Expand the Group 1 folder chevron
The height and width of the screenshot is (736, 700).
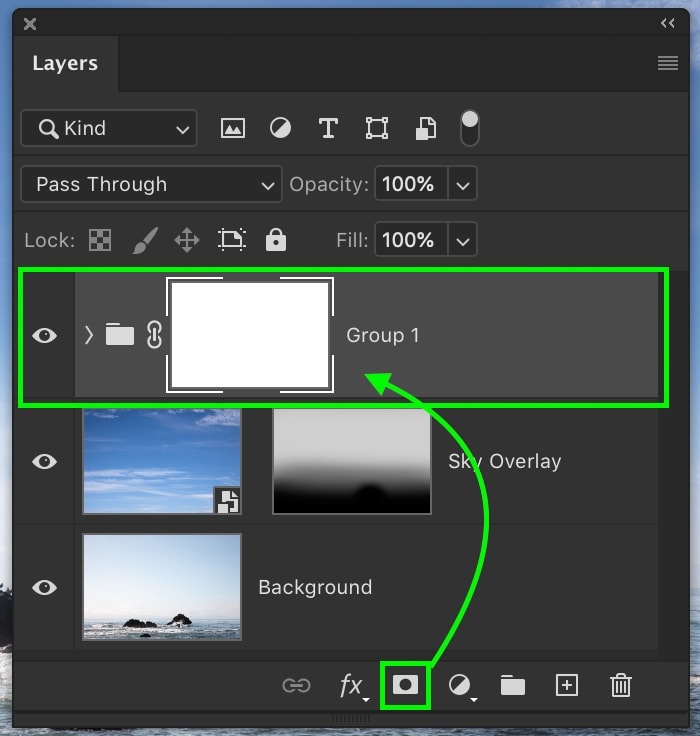click(x=89, y=336)
